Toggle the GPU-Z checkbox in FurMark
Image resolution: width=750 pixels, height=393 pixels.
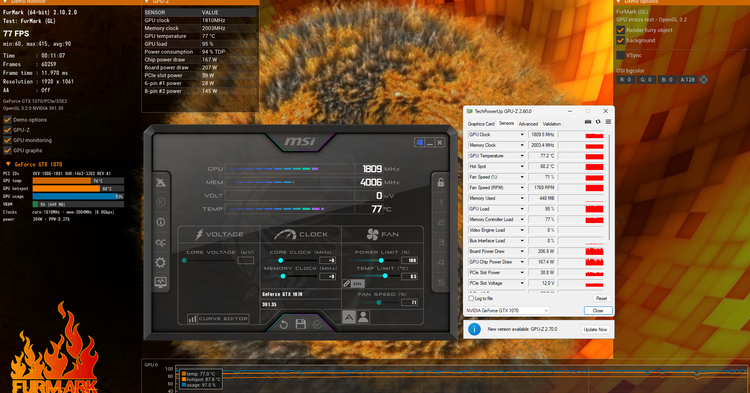click(x=7, y=130)
